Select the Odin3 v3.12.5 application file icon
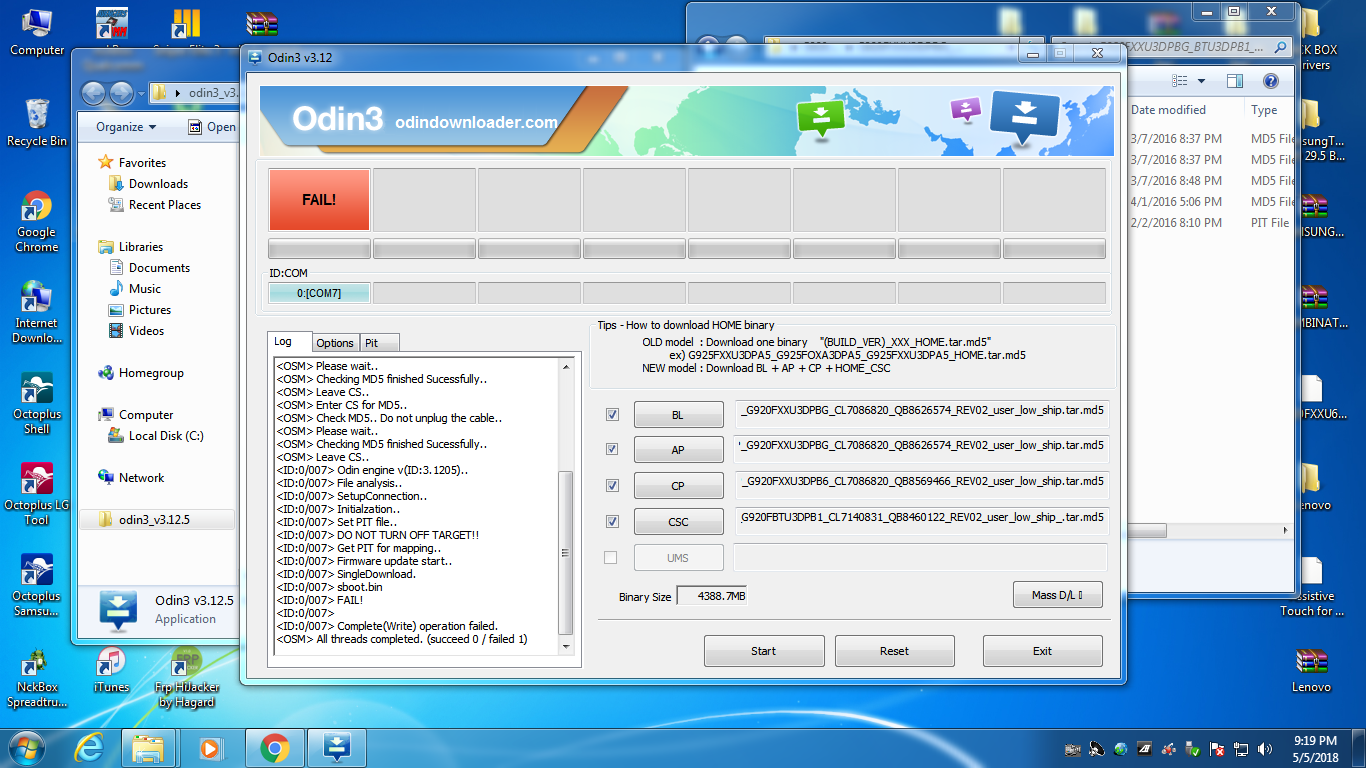The width and height of the screenshot is (1366, 768). 118,609
